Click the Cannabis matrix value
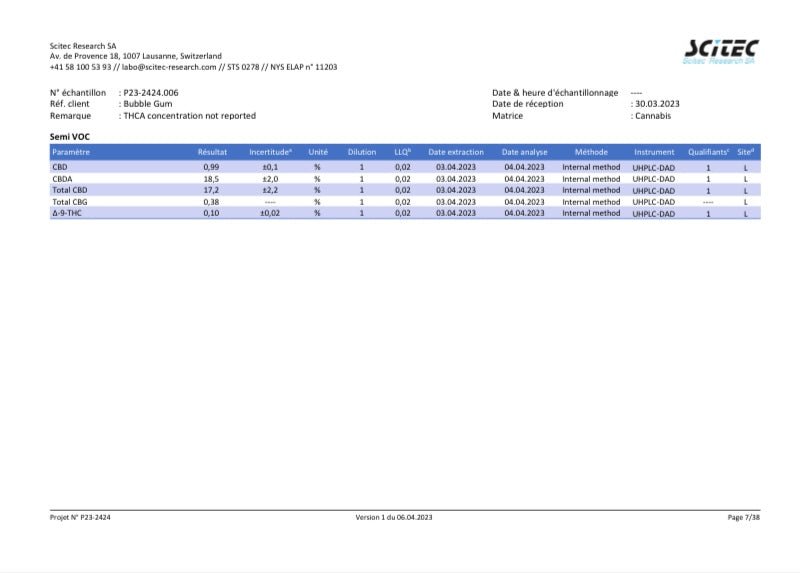Screen dimensions: 800x573 point(653,116)
